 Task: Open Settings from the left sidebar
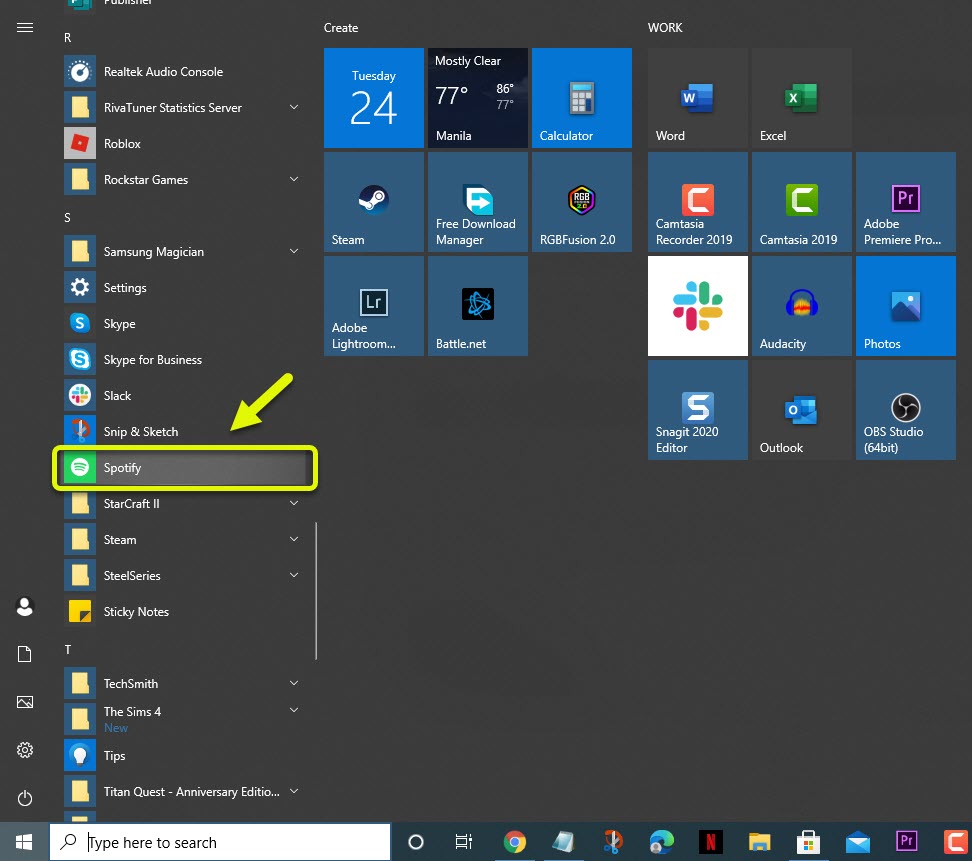(25, 750)
